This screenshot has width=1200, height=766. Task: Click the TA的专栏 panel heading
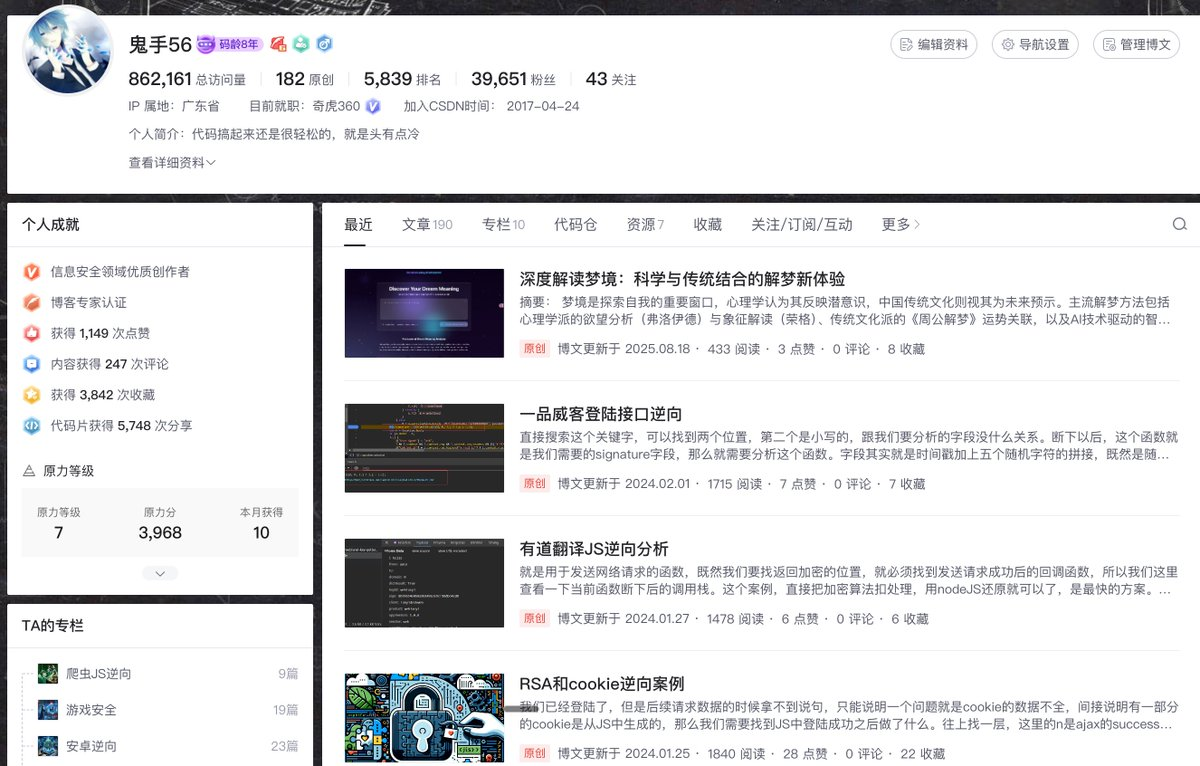[53, 626]
